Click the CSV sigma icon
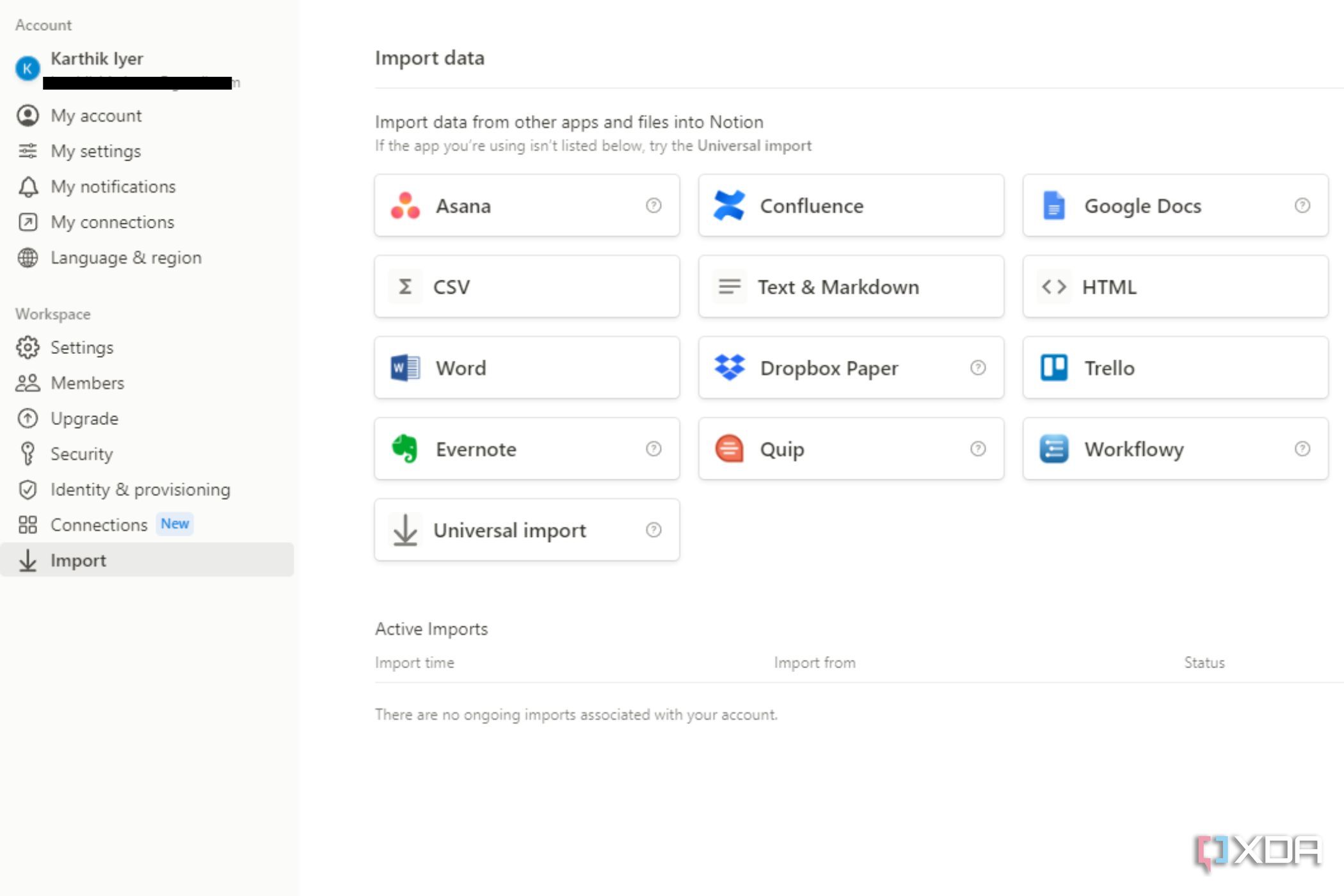This screenshot has height=896, width=1344. (x=405, y=286)
